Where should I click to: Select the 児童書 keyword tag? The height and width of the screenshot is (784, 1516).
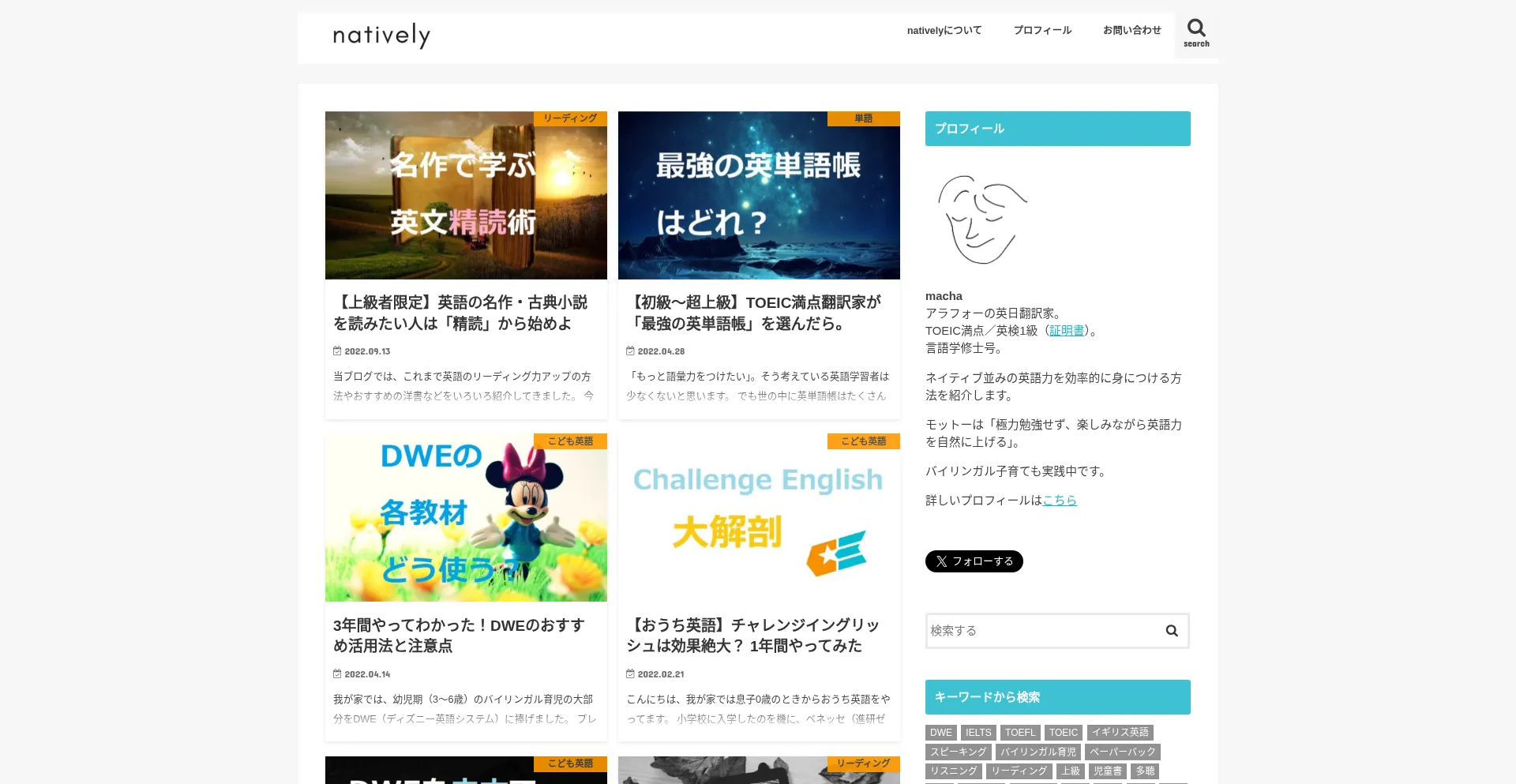[1108, 771]
